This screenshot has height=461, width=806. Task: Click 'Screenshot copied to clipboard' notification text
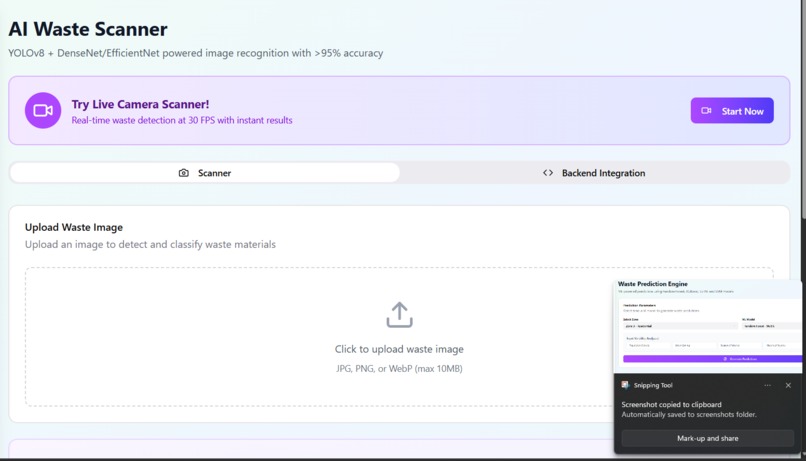[671, 404]
